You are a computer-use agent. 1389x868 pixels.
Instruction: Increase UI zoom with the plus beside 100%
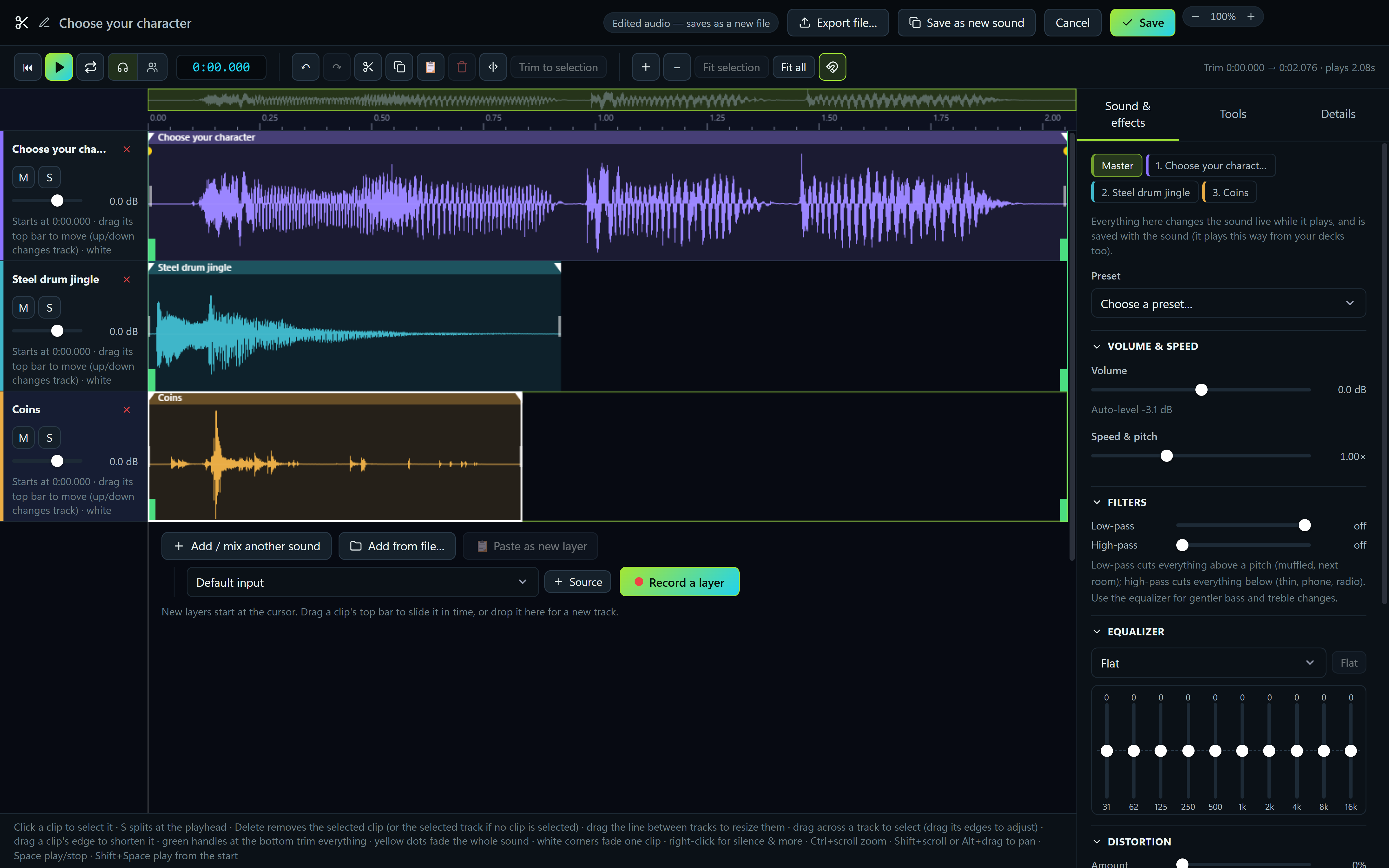point(1251,17)
